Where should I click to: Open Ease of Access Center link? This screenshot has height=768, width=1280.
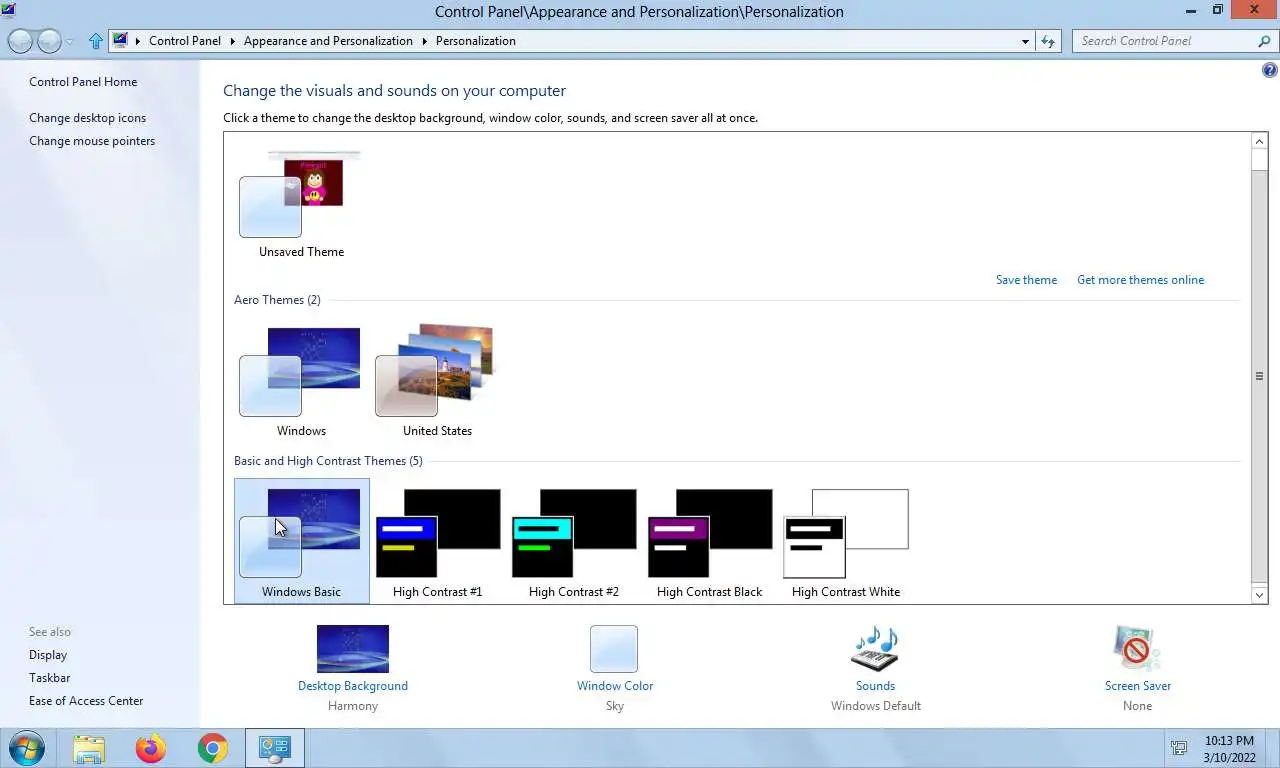(x=86, y=701)
